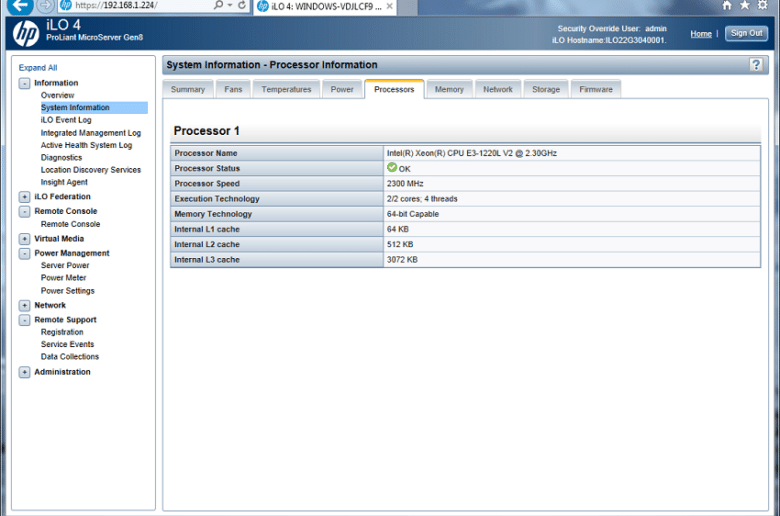Click the HP logo icon
Screen dimensions: 780x516
(25, 33)
